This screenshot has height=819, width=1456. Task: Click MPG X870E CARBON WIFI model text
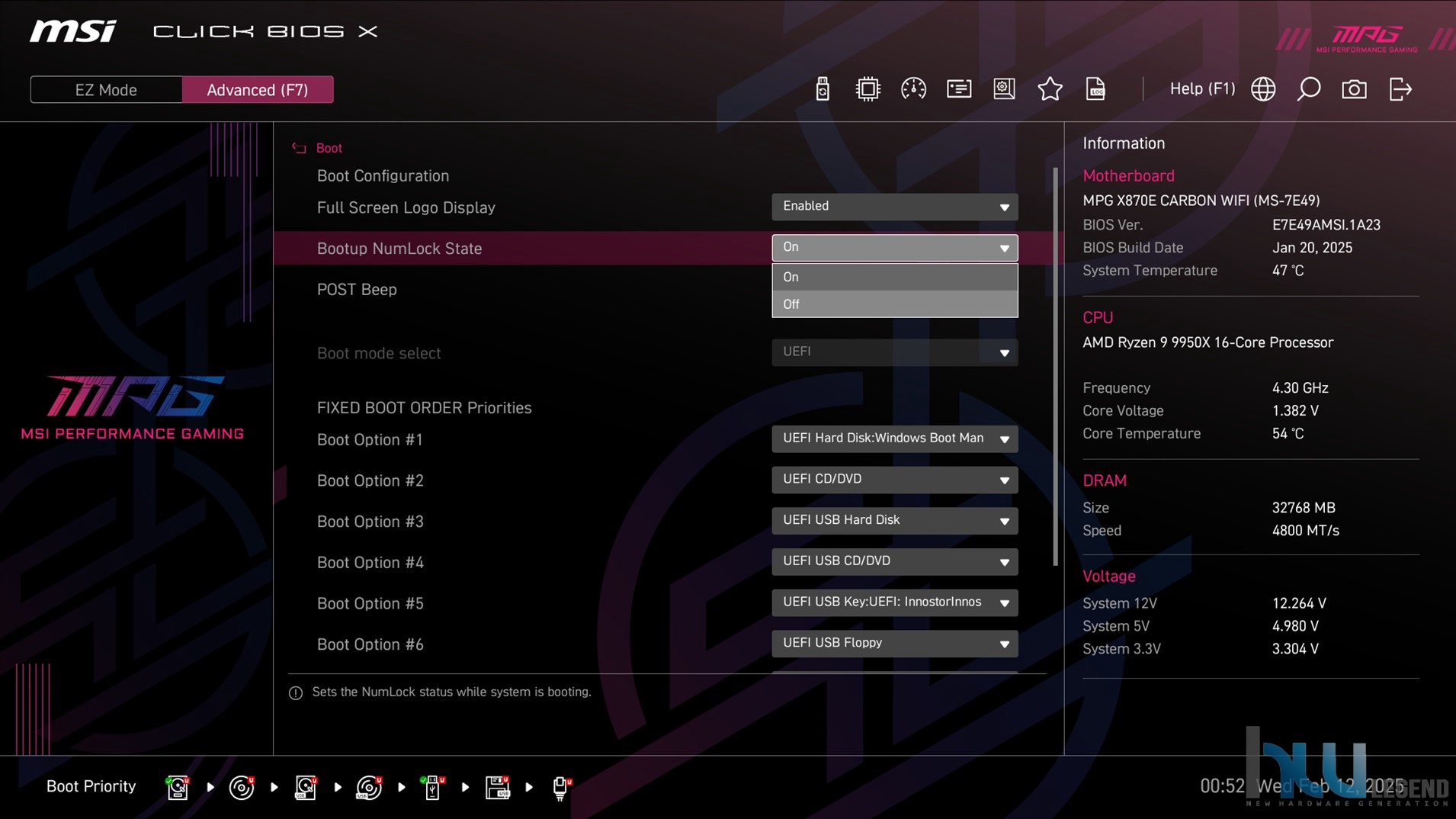pyautogui.click(x=1201, y=201)
